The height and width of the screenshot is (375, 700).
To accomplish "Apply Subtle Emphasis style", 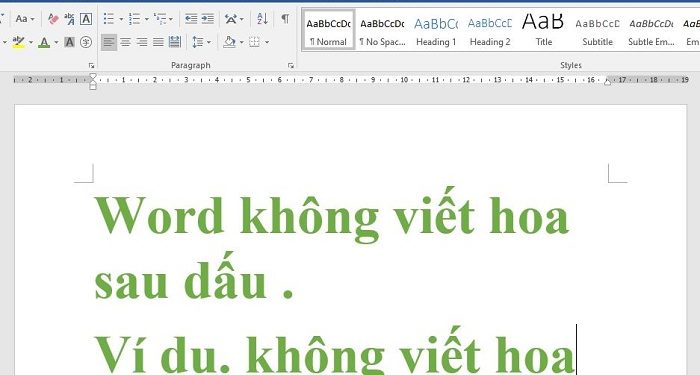I will coord(651,31).
